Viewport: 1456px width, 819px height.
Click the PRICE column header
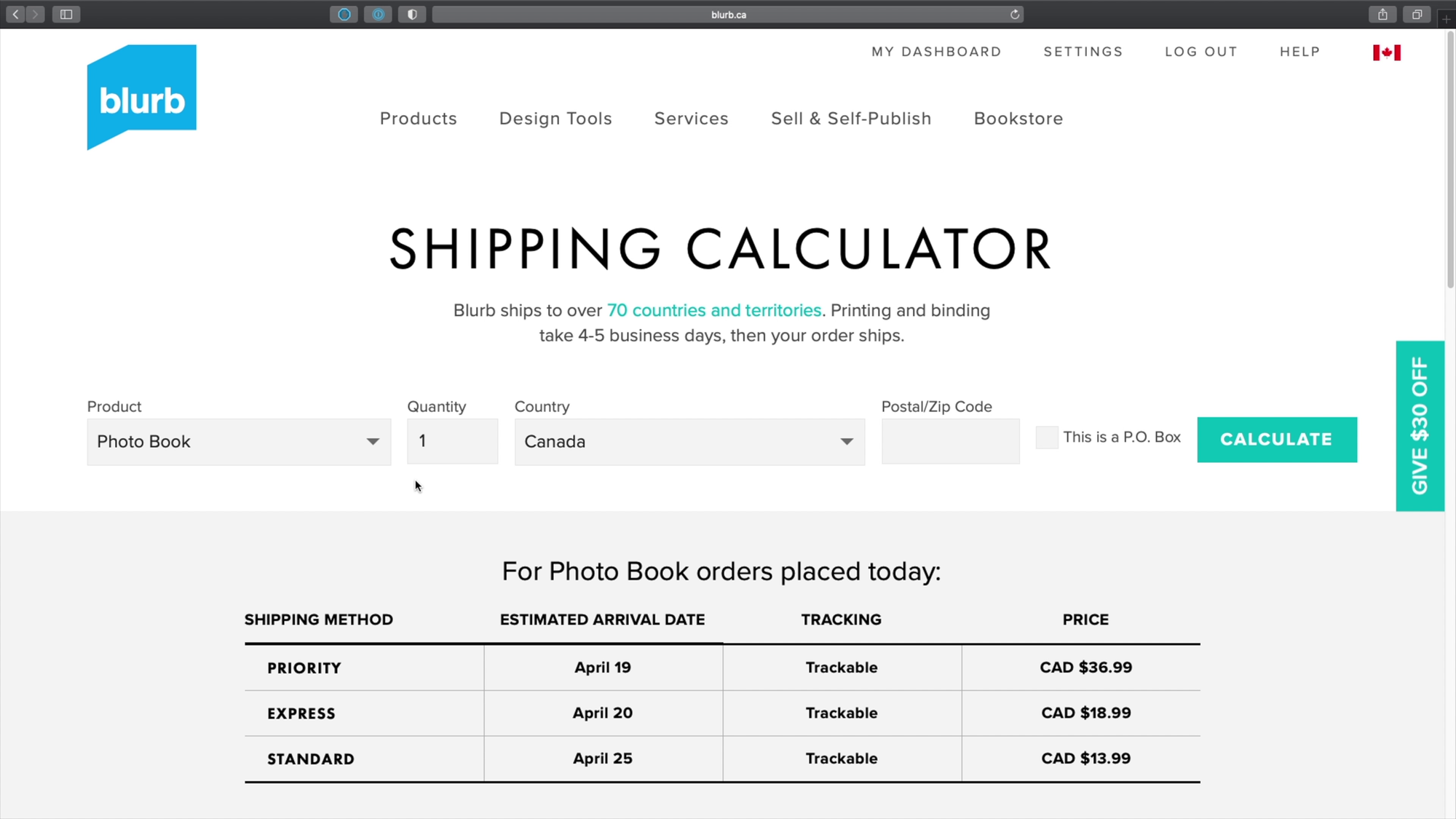click(1085, 620)
